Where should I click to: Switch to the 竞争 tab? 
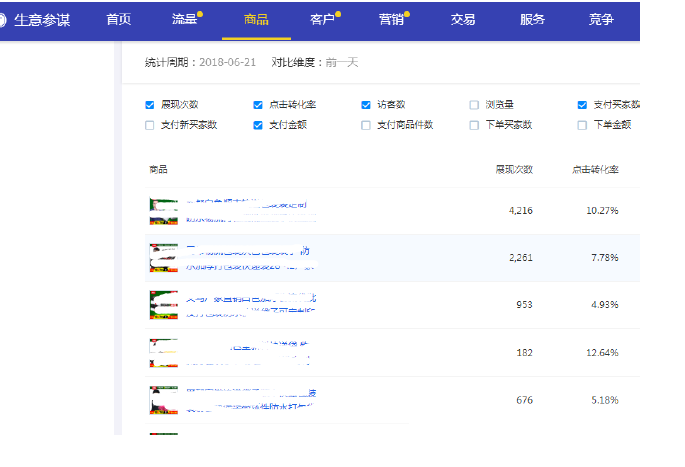tap(601, 20)
